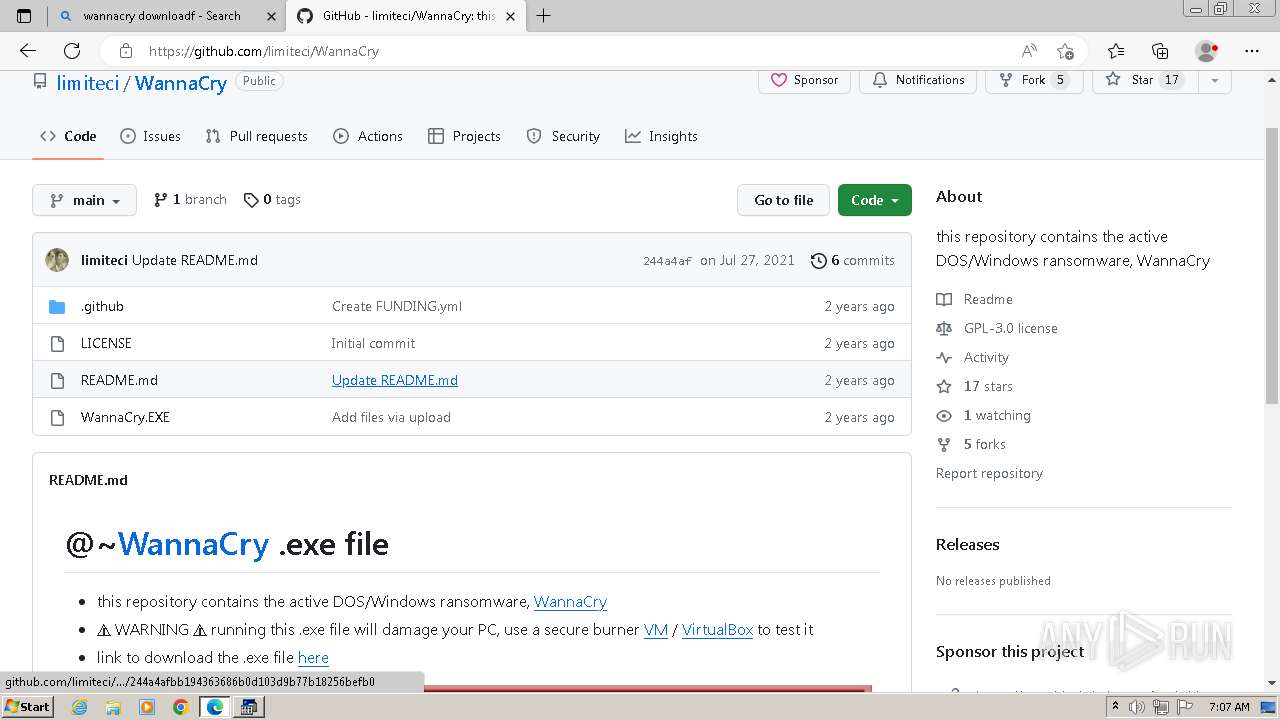The width and height of the screenshot is (1280, 720).
Task: Open GPL-3.0 license link
Action: click(x=997, y=328)
